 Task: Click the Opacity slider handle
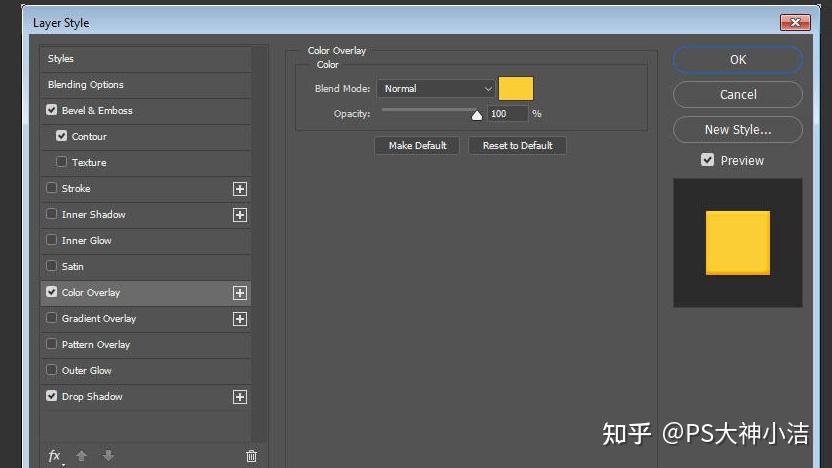(x=477, y=115)
